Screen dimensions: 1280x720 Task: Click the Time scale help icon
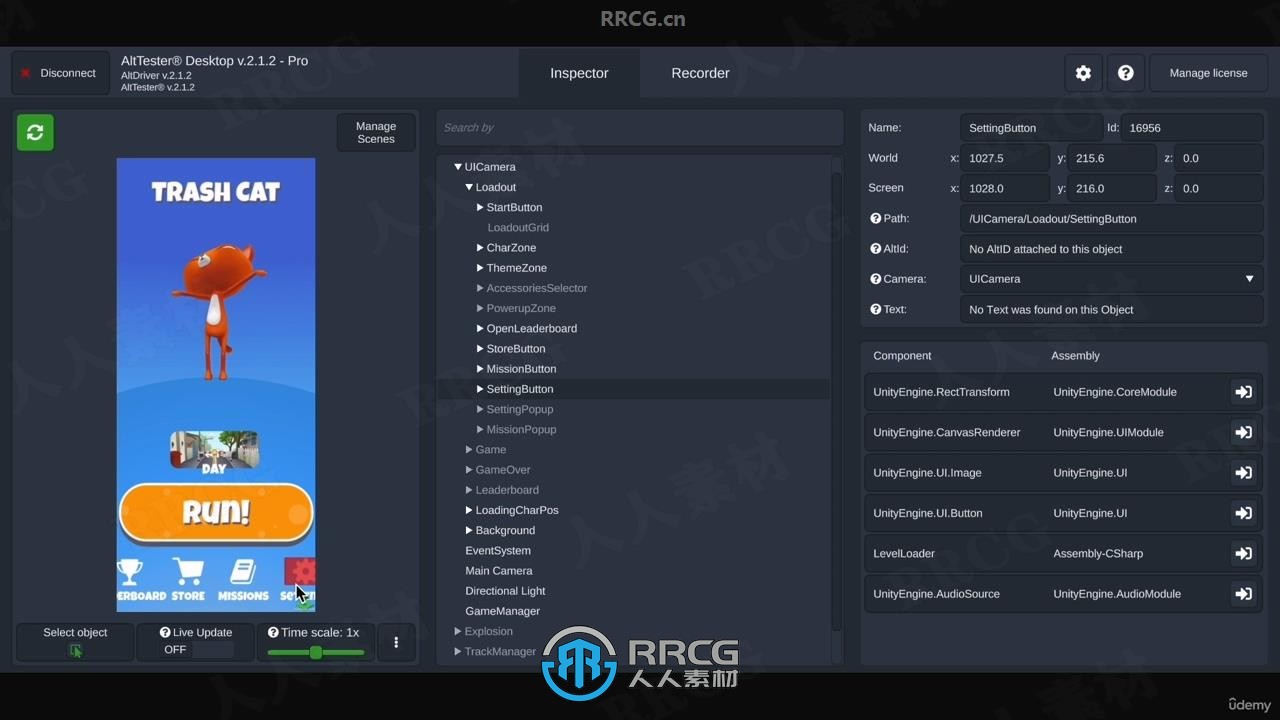[273, 632]
